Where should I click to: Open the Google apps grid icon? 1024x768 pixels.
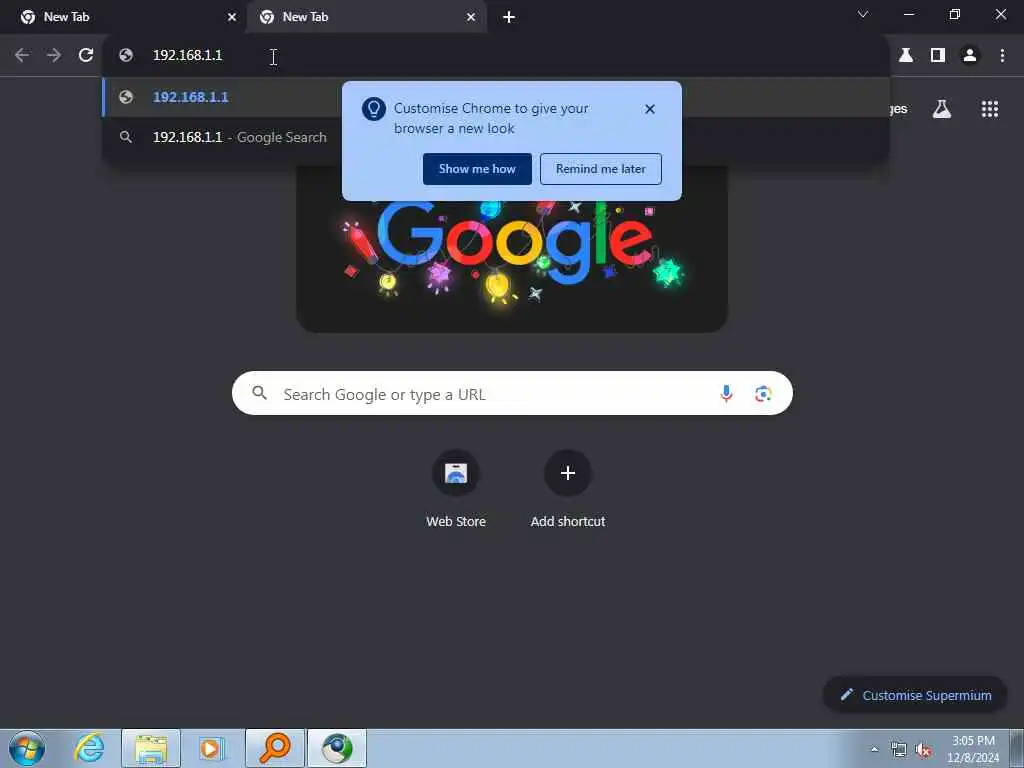coord(990,109)
